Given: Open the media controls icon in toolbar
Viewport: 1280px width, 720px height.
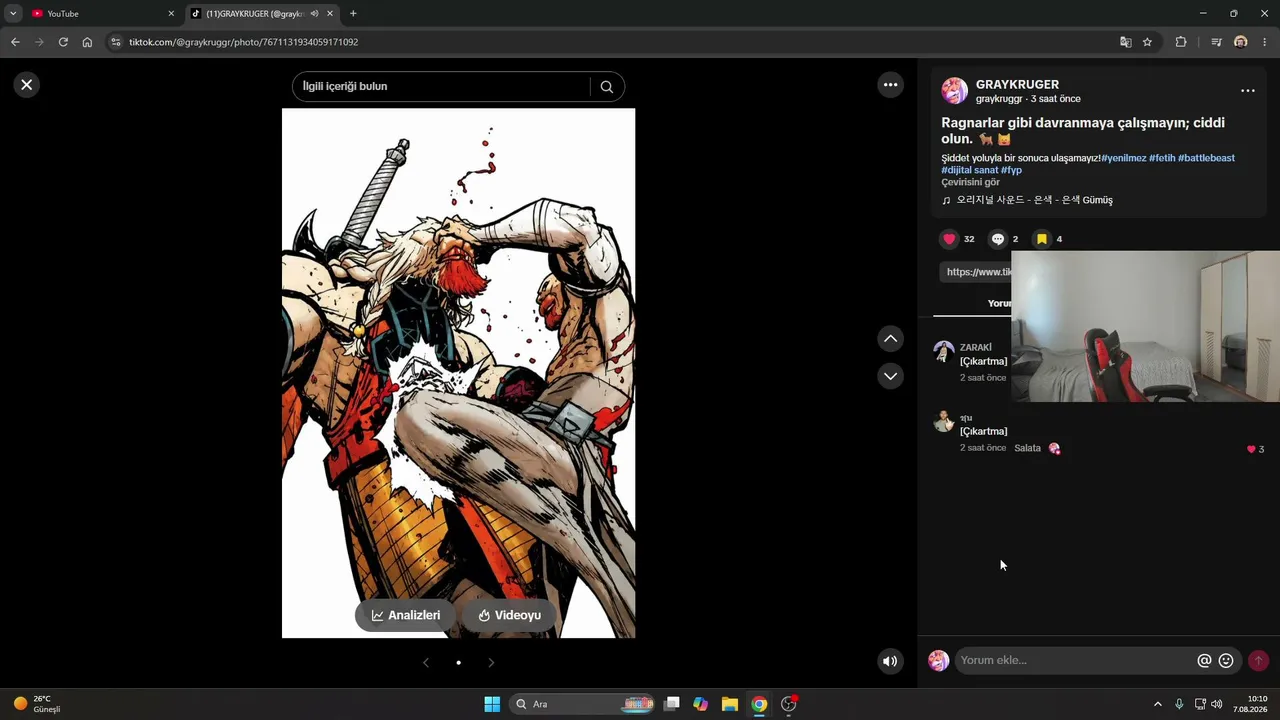Looking at the screenshot, I should point(1216,42).
